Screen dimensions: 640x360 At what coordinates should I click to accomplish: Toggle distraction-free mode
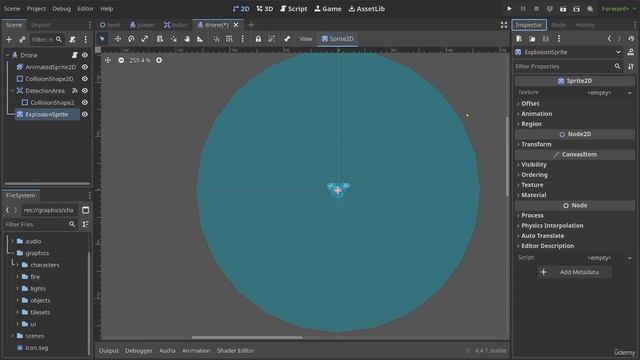click(x=504, y=25)
